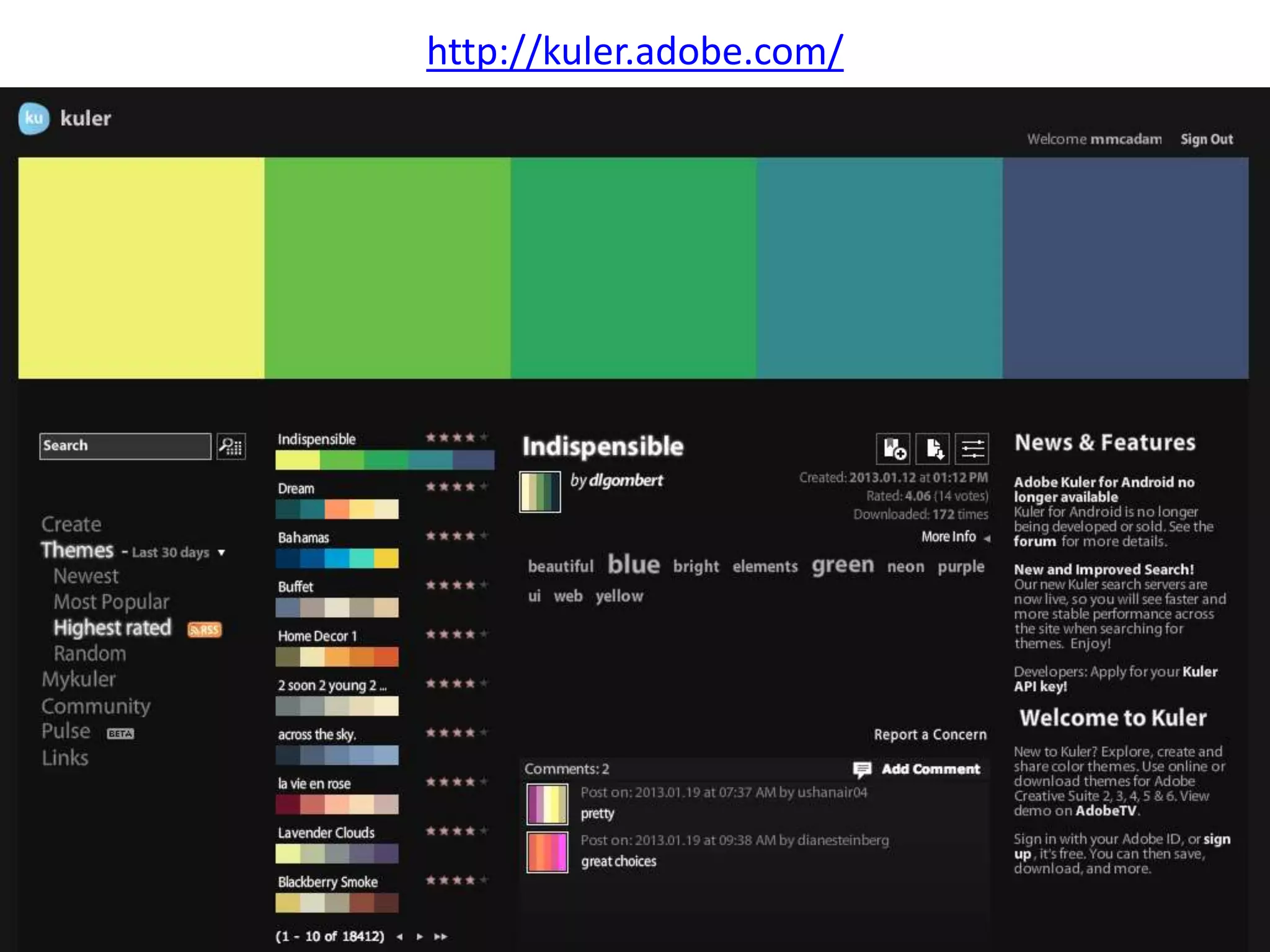Click Report a Concern link
The height and width of the screenshot is (952, 1270).
click(x=930, y=734)
